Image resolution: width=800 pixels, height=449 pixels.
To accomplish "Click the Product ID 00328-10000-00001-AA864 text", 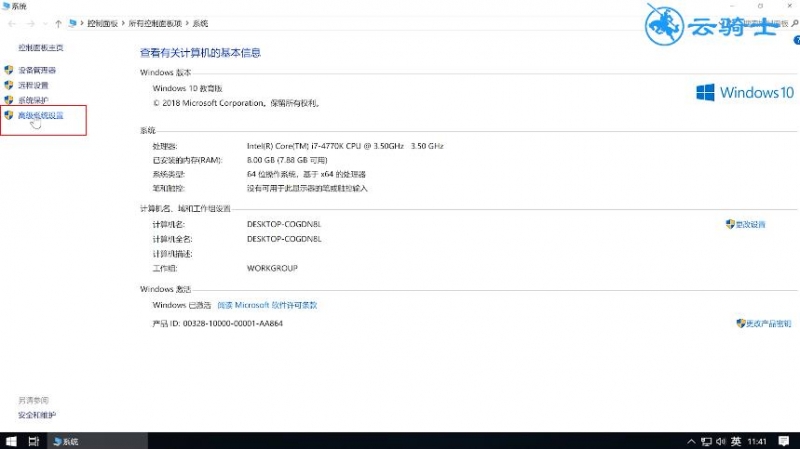I will (x=217, y=323).
